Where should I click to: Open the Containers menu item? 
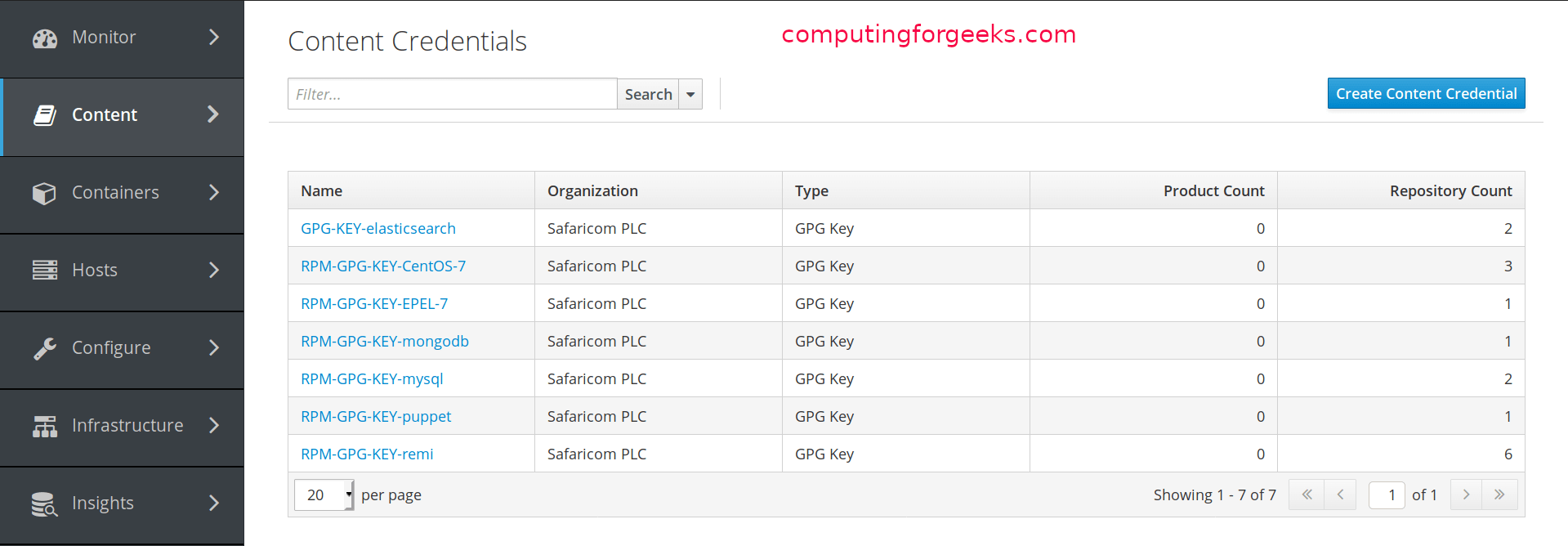point(115,193)
